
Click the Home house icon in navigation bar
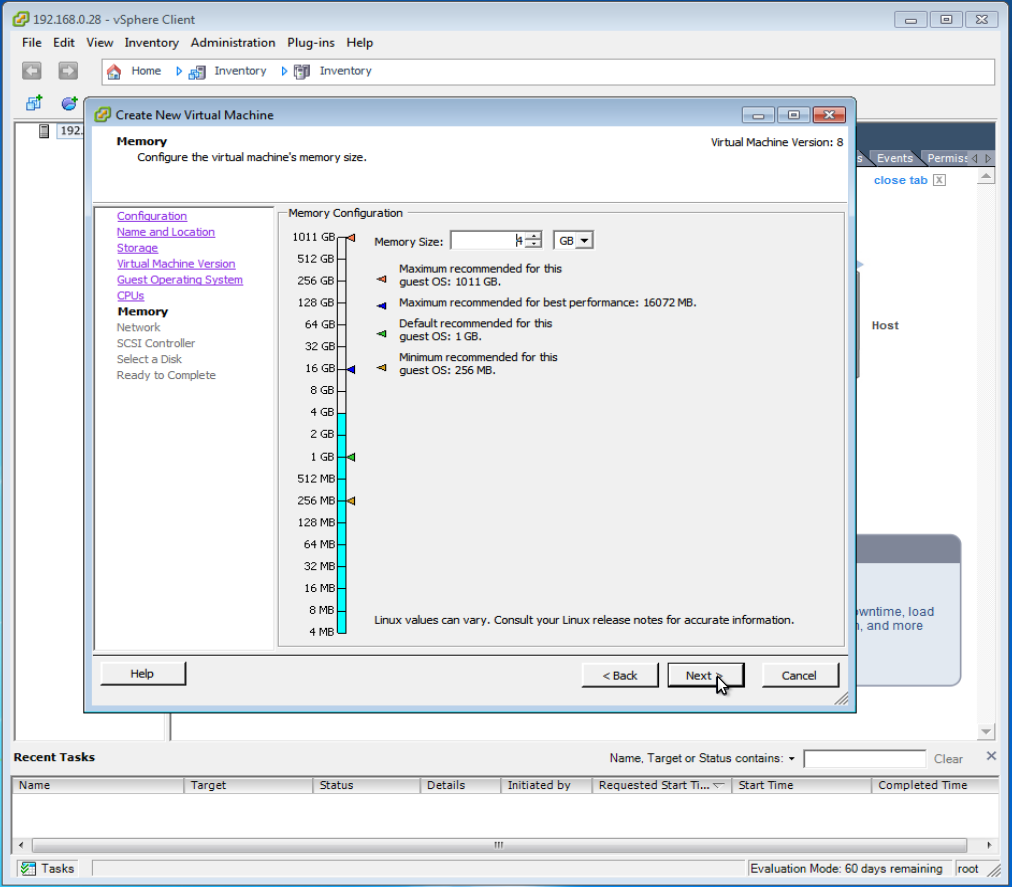coord(114,71)
